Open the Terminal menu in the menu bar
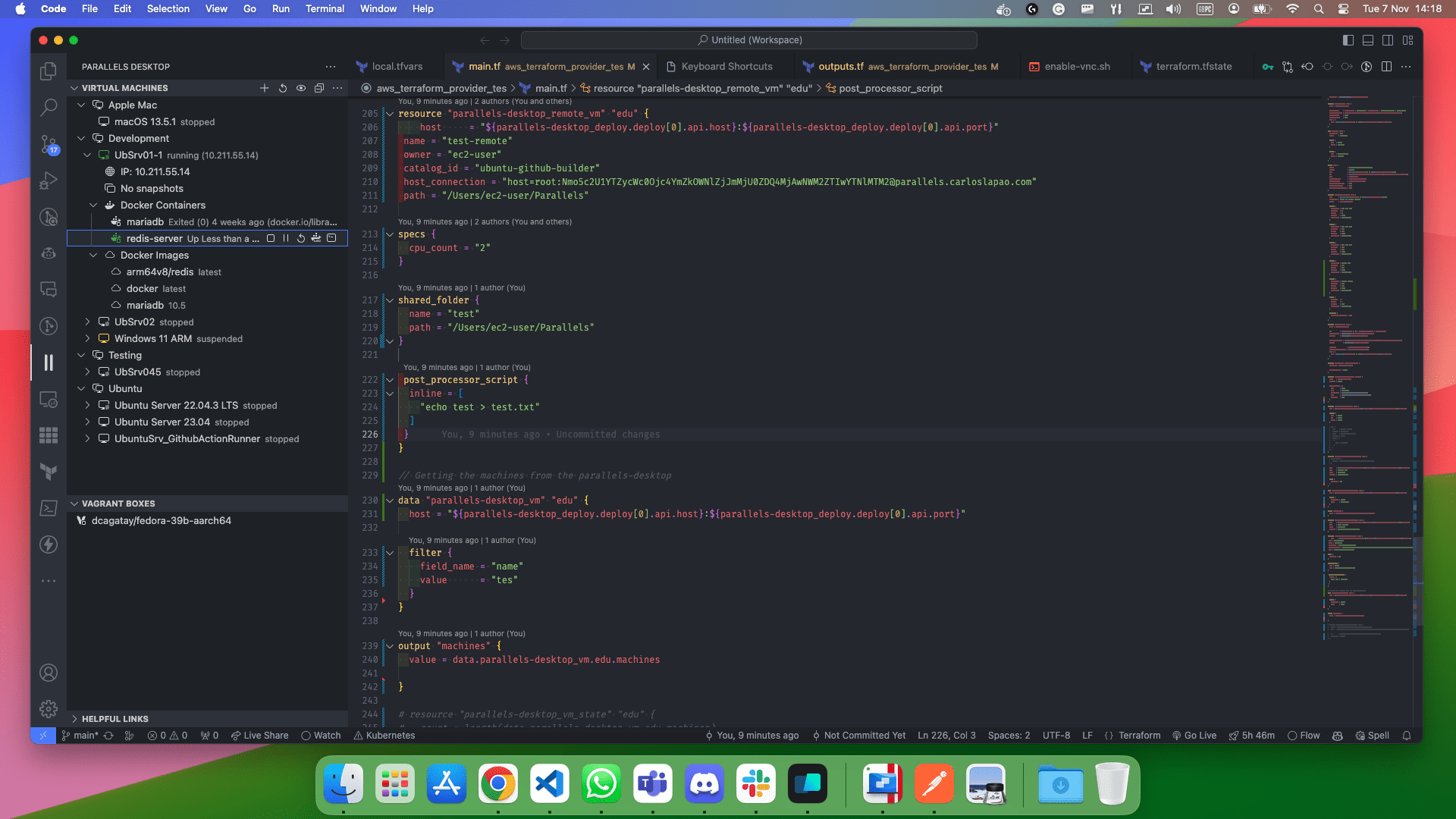This screenshot has height=819, width=1456. click(x=325, y=8)
